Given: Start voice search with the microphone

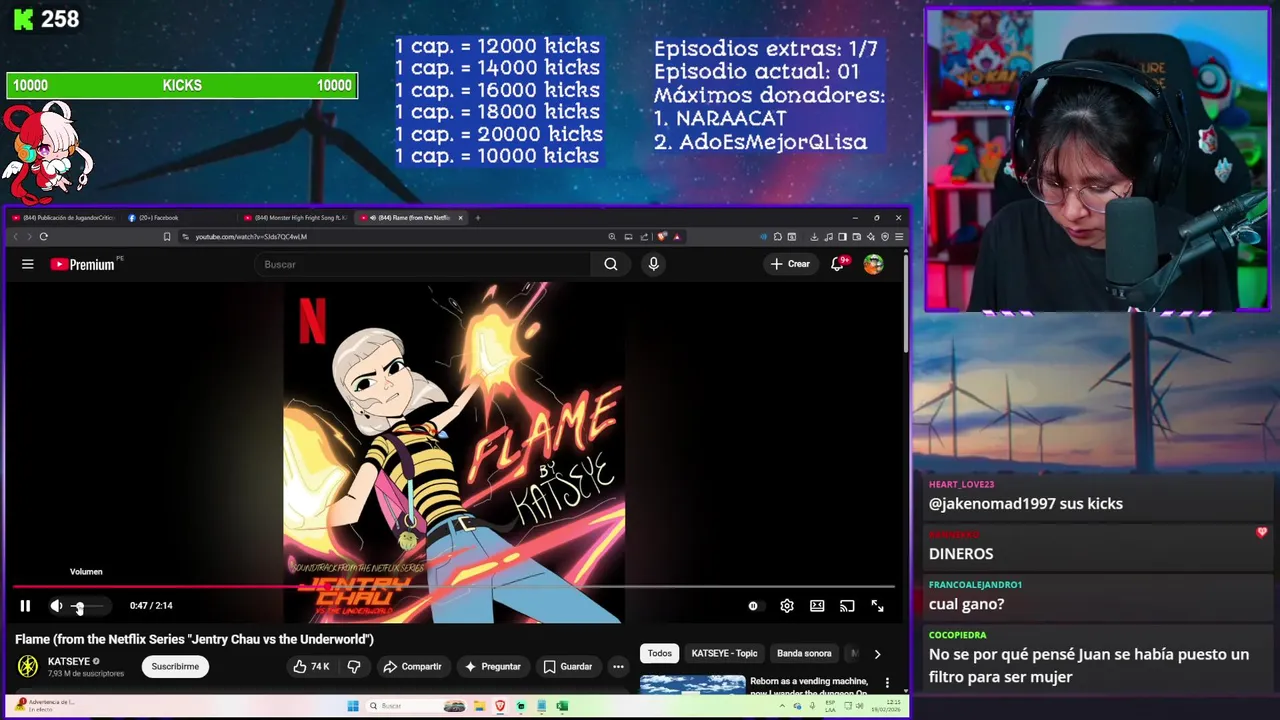Looking at the screenshot, I should click(653, 264).
